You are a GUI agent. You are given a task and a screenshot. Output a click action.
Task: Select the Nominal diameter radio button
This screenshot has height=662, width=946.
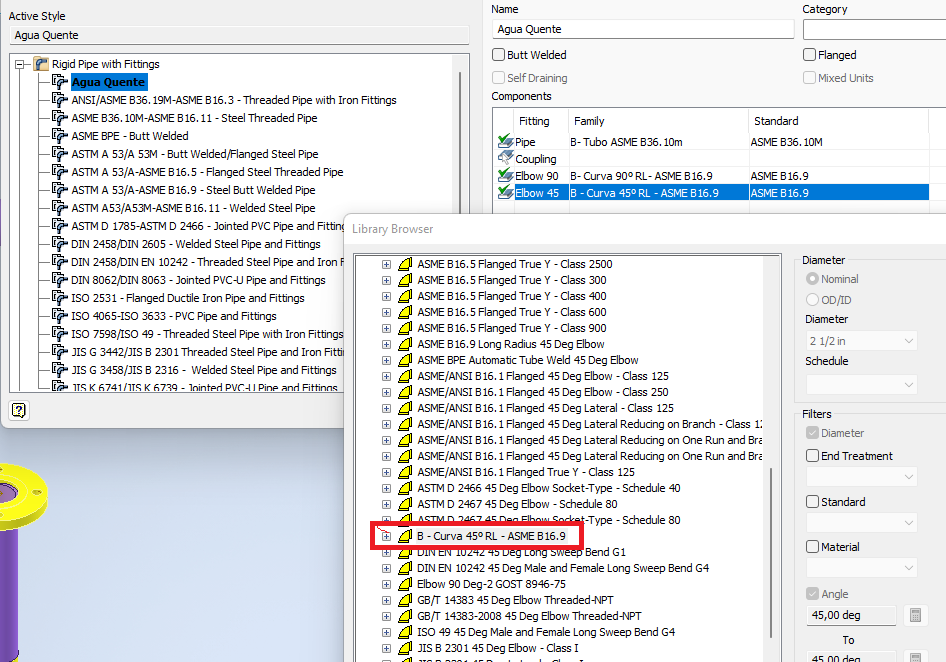813,279
